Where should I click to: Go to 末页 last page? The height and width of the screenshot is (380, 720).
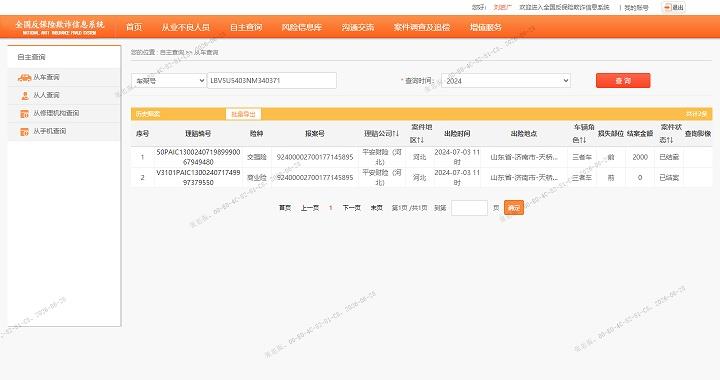pyautogui.click(x=377, y=208)
